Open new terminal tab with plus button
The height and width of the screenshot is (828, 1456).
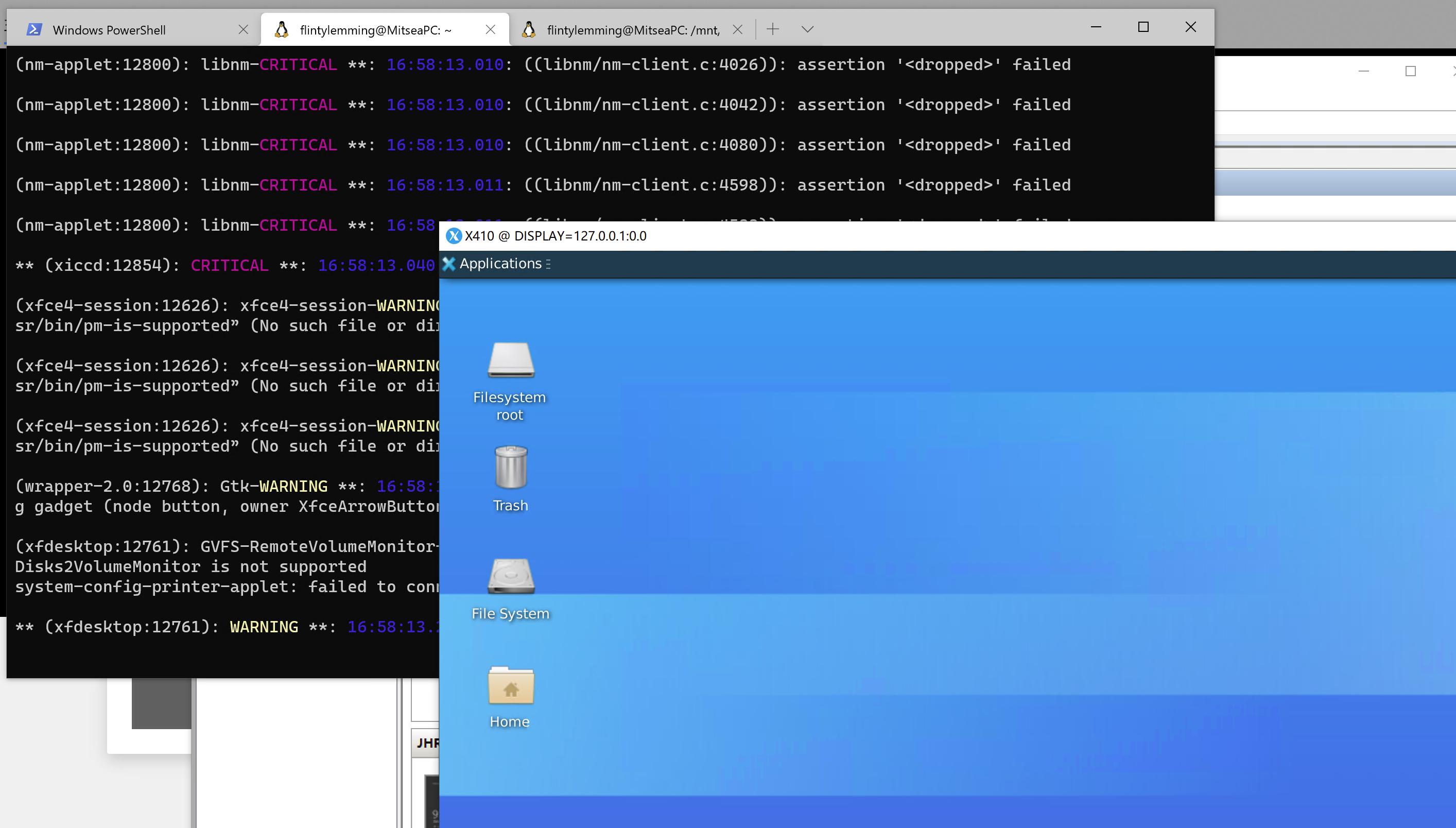click(x=772, y=29)
